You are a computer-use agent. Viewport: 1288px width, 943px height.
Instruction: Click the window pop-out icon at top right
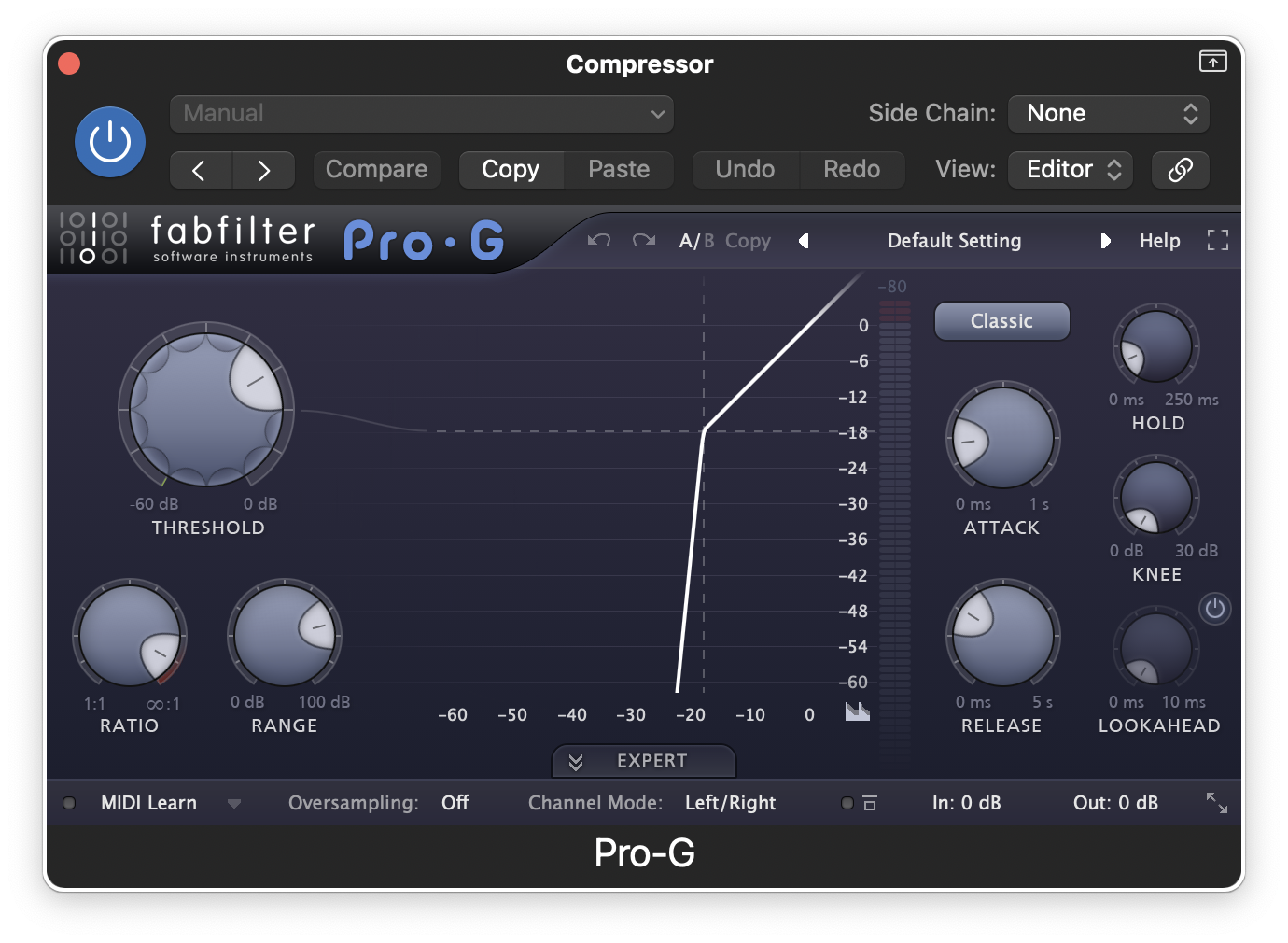coord(1212,62)
